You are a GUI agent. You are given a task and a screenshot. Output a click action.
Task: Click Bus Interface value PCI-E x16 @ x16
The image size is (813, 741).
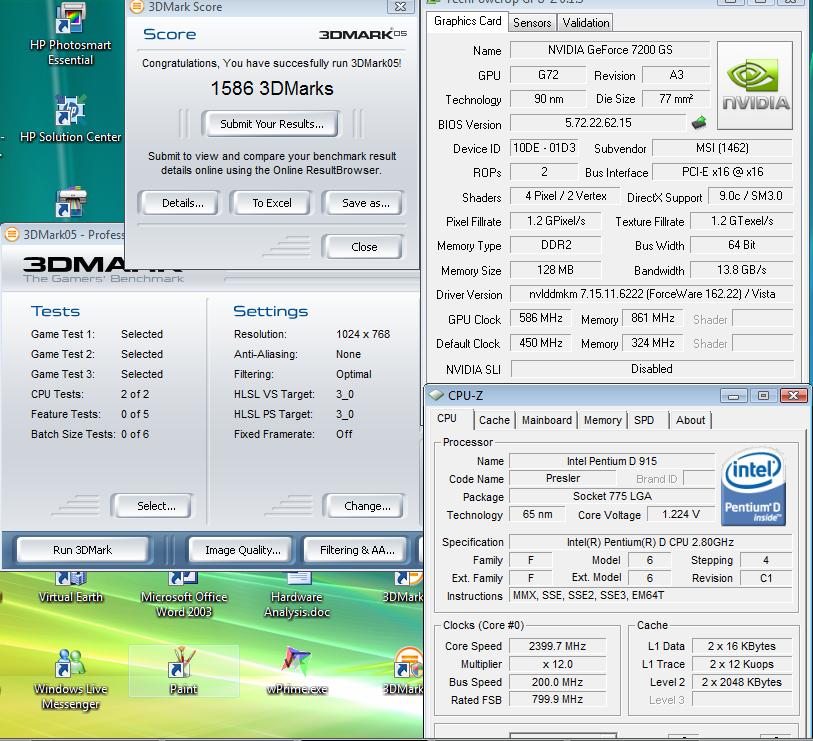(x=722, y=172)
